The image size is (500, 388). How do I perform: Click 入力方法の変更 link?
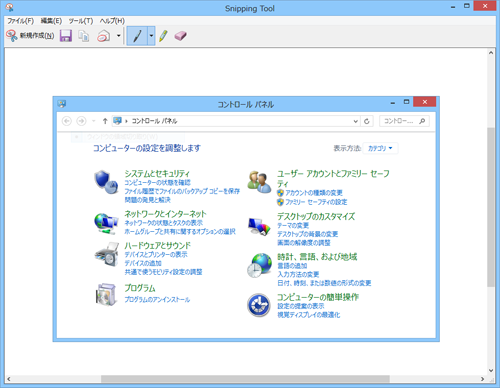[x=298, y=274]
